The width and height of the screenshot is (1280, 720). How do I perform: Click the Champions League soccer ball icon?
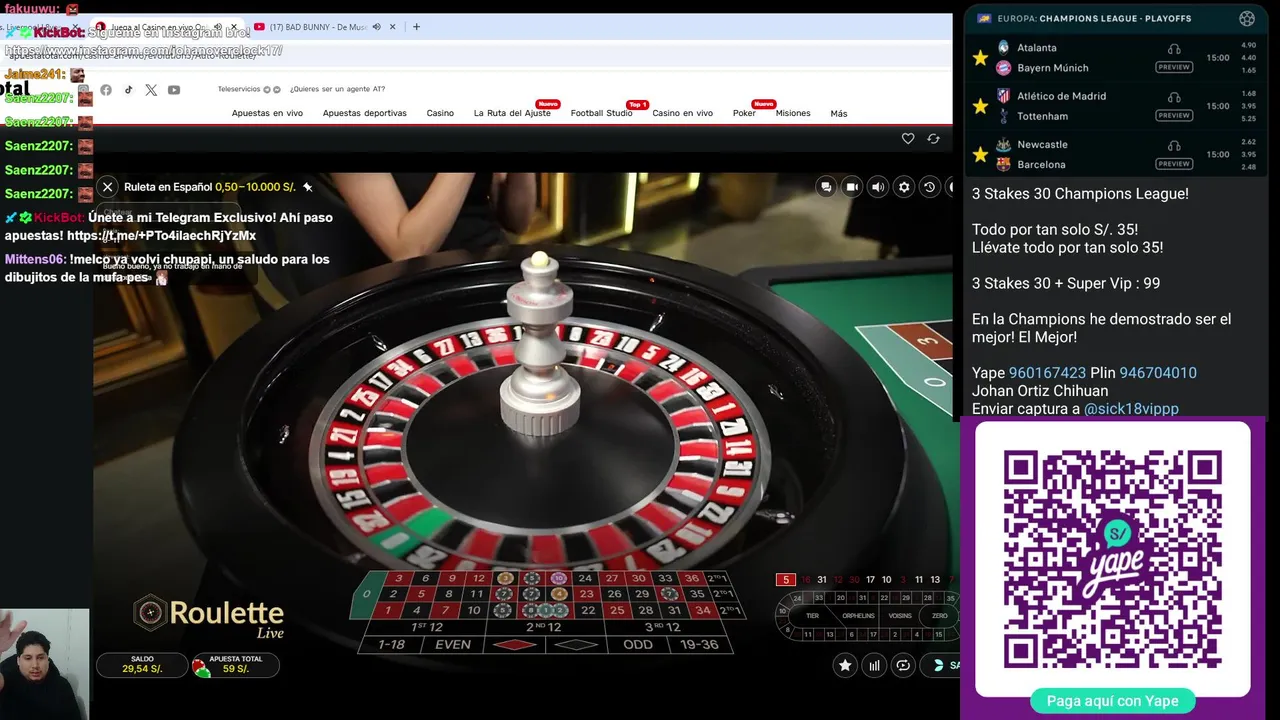pos(1246,18)
